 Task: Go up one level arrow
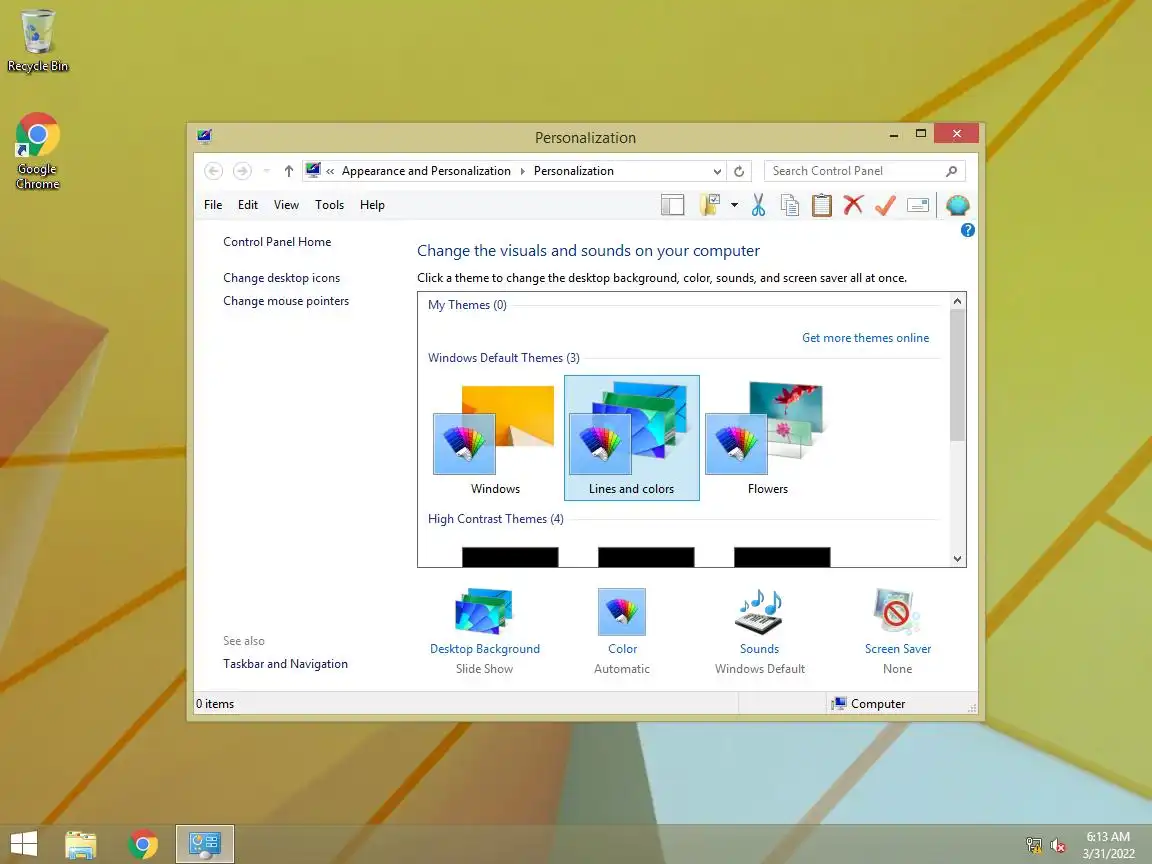click(289, 171)
